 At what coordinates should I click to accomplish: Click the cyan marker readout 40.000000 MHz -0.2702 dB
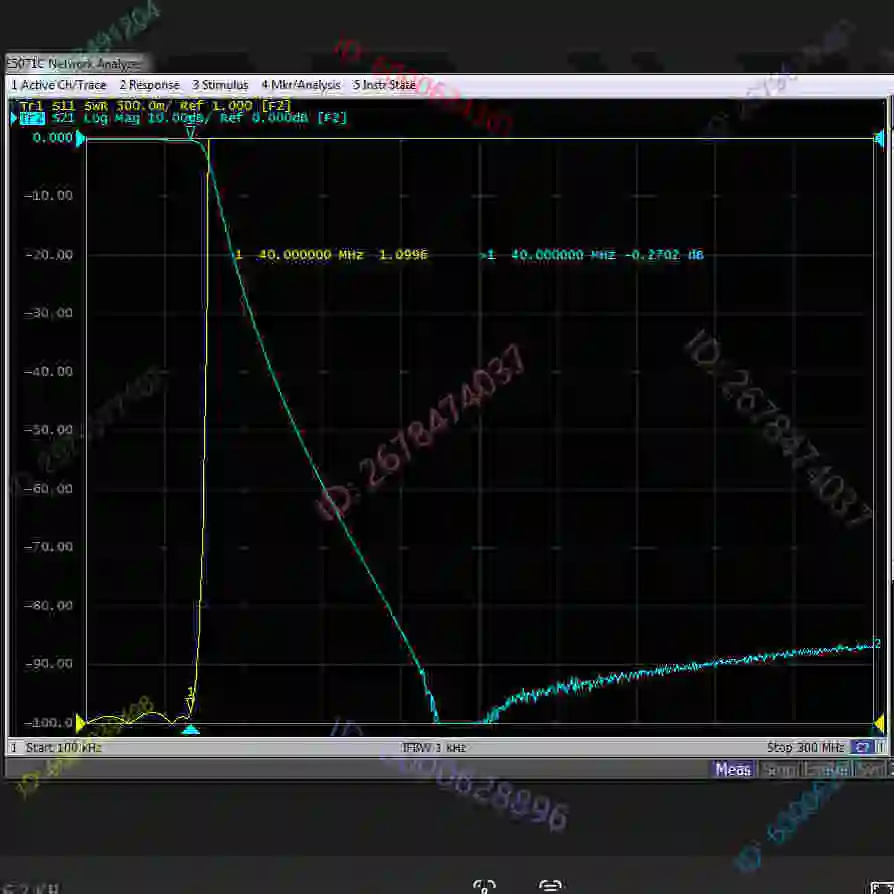point(592,255)
